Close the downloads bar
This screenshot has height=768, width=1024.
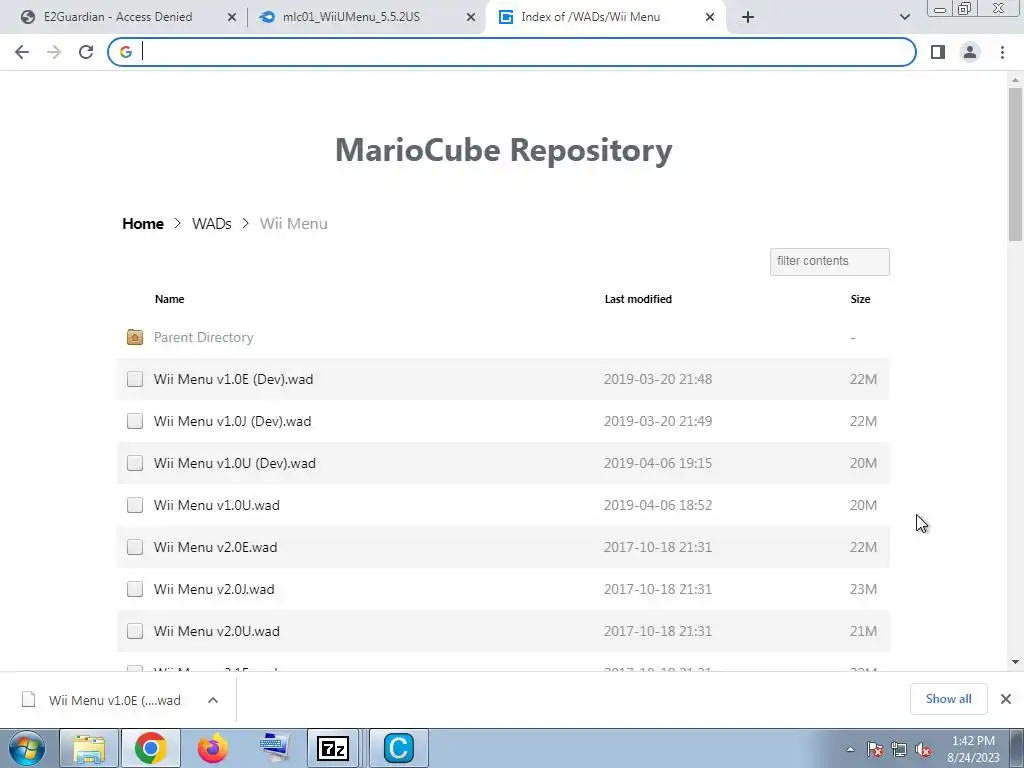pos(1006,699)
